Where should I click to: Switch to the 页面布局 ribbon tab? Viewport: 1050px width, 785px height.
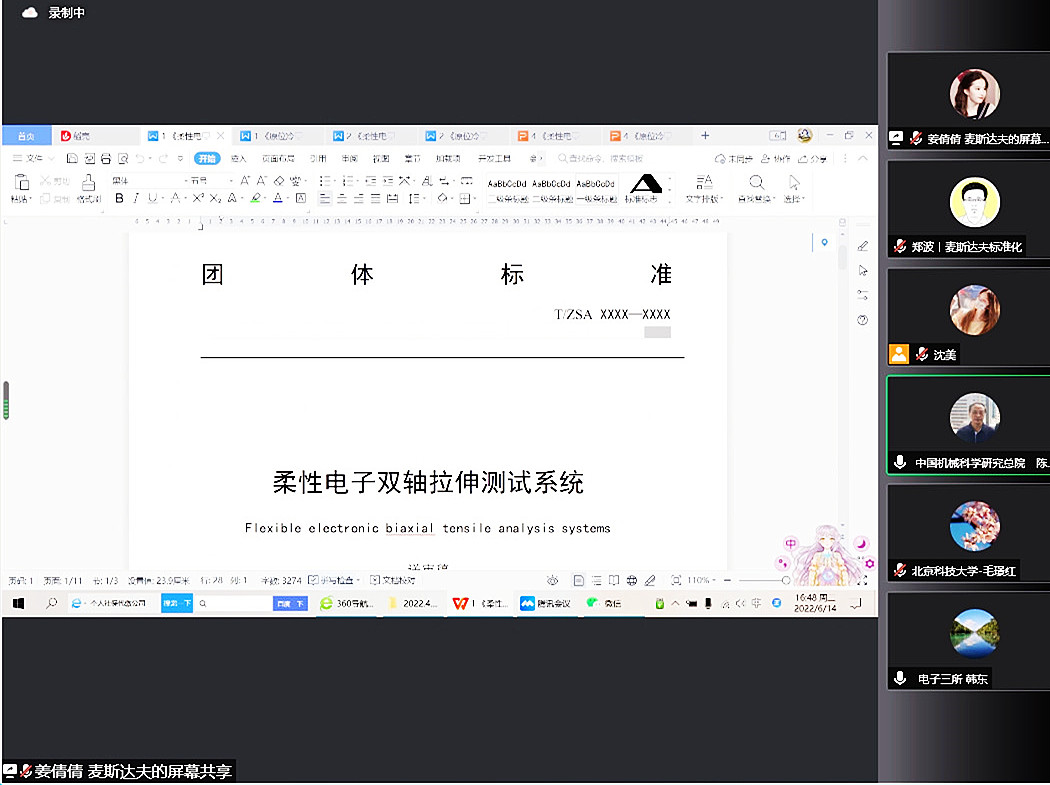[277, 159]
